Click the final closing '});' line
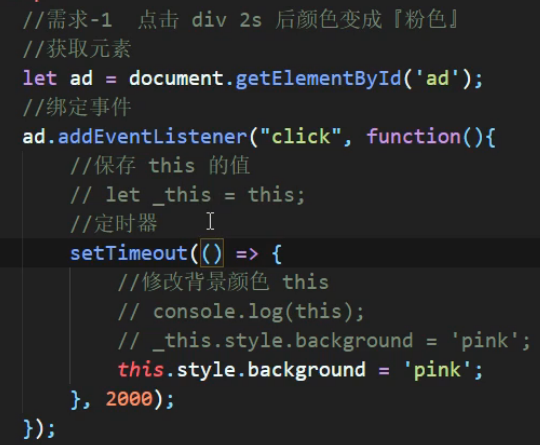540x445 pixels. click(39, 429)
